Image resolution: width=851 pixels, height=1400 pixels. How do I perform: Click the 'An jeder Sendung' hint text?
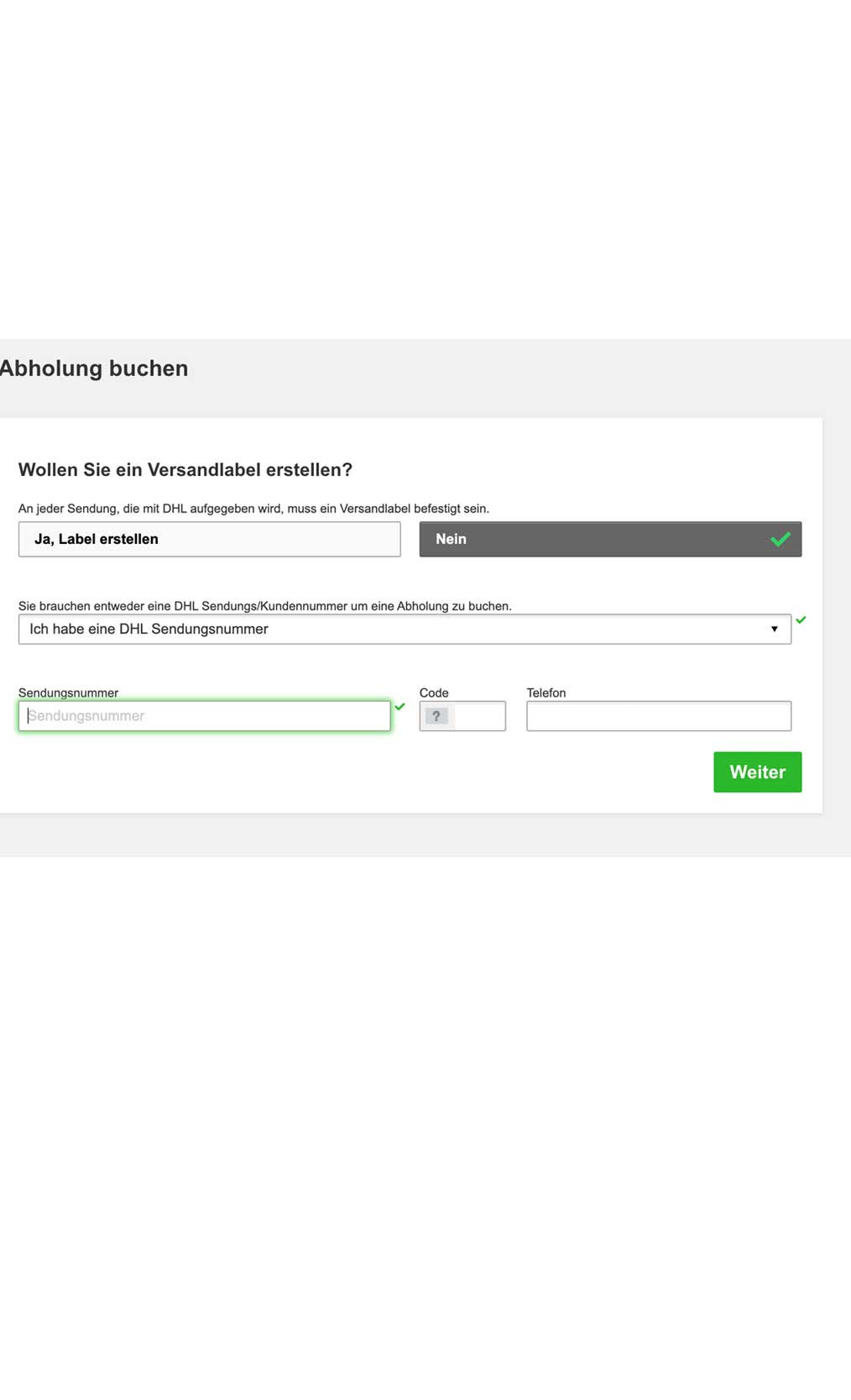(253, 509)
